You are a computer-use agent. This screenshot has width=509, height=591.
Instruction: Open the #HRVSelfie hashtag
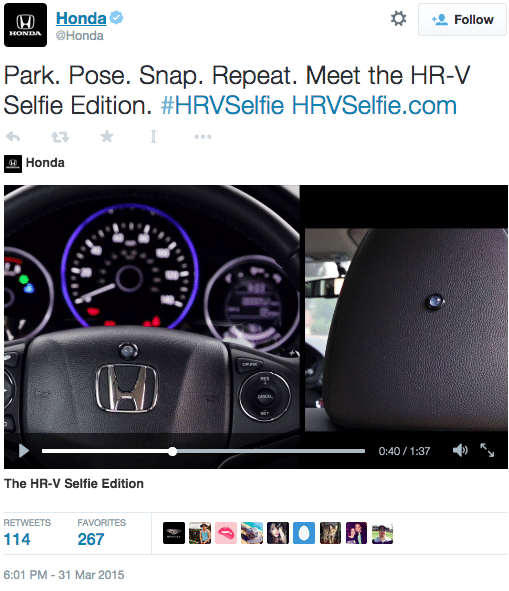[222, 105]
